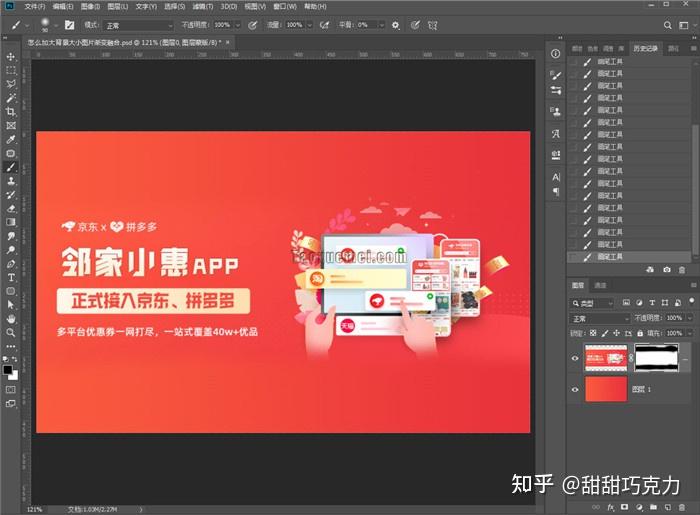The height and width of the screenshot is (515, 700).
Task: Select the Hand tool
Action: pos(11,319)
